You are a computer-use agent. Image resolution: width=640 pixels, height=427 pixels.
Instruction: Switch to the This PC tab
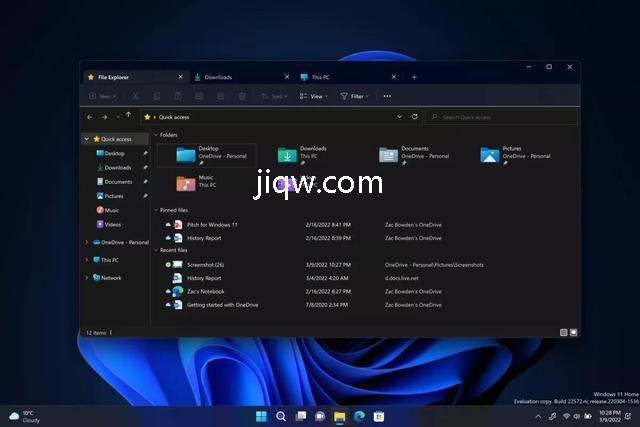tap(320, 77)
